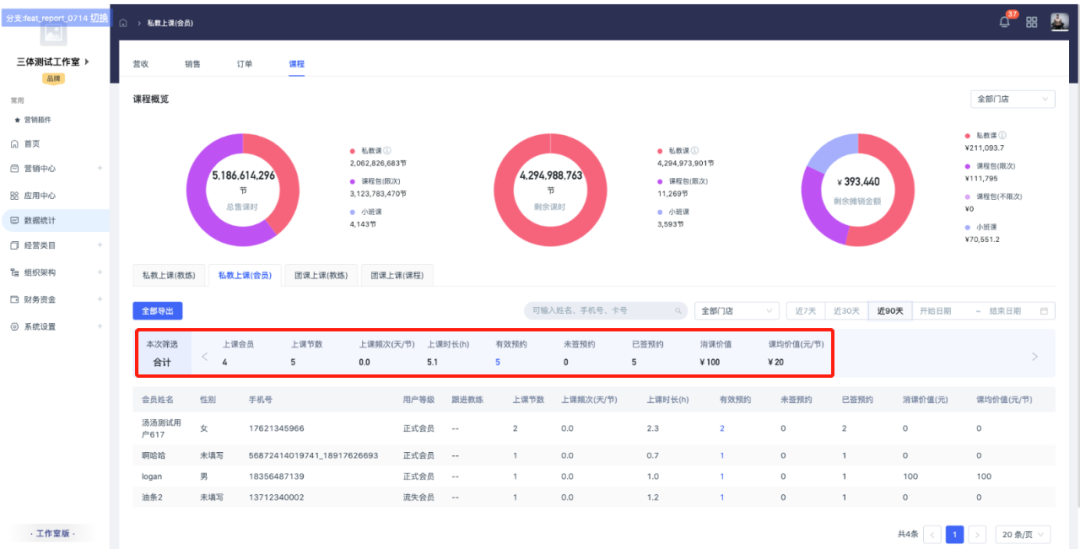
Task: Click the 品牌 badge under studio name
Action: [x=53, y=79]
